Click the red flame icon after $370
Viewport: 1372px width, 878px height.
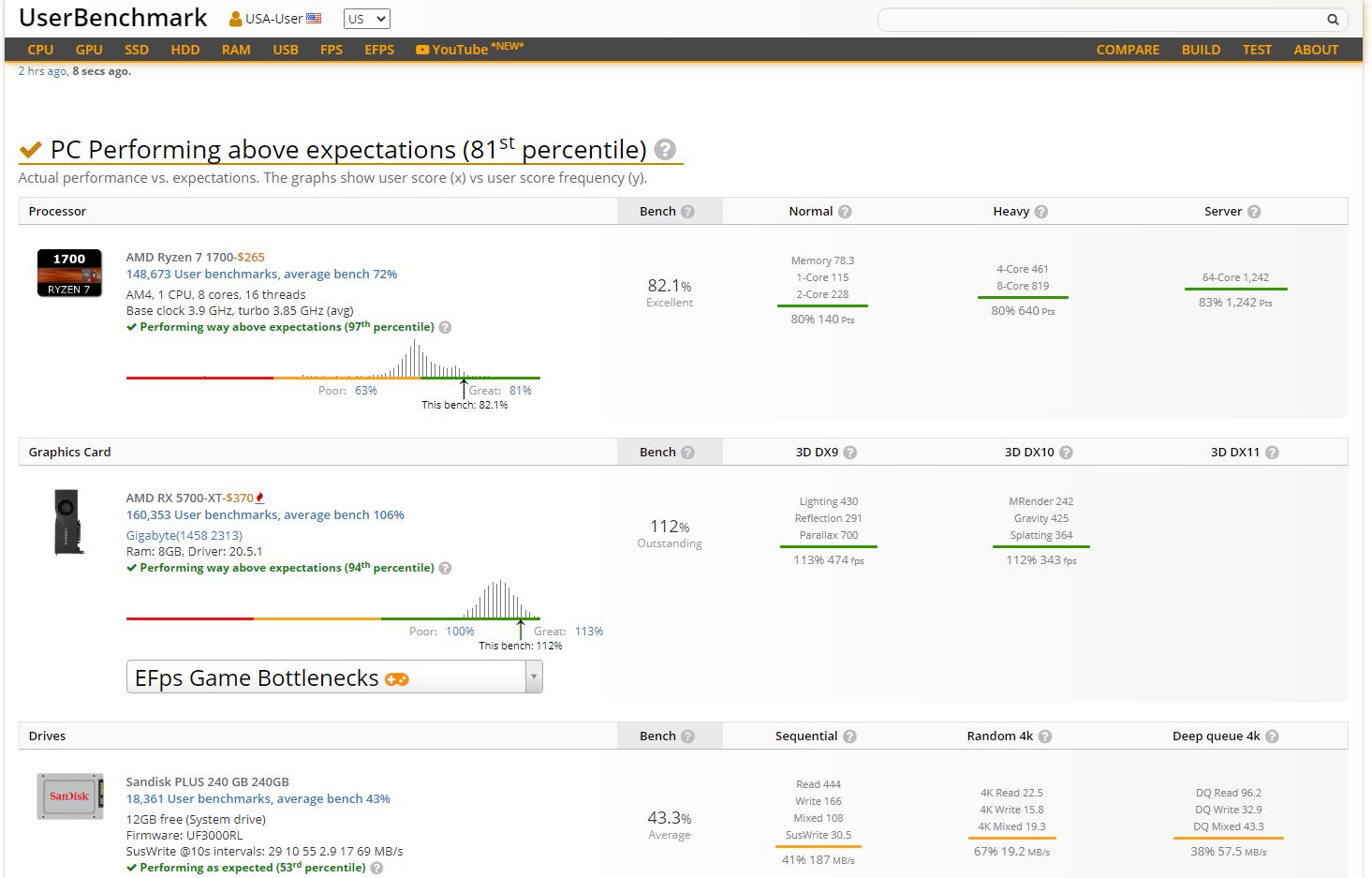(259, 498)
